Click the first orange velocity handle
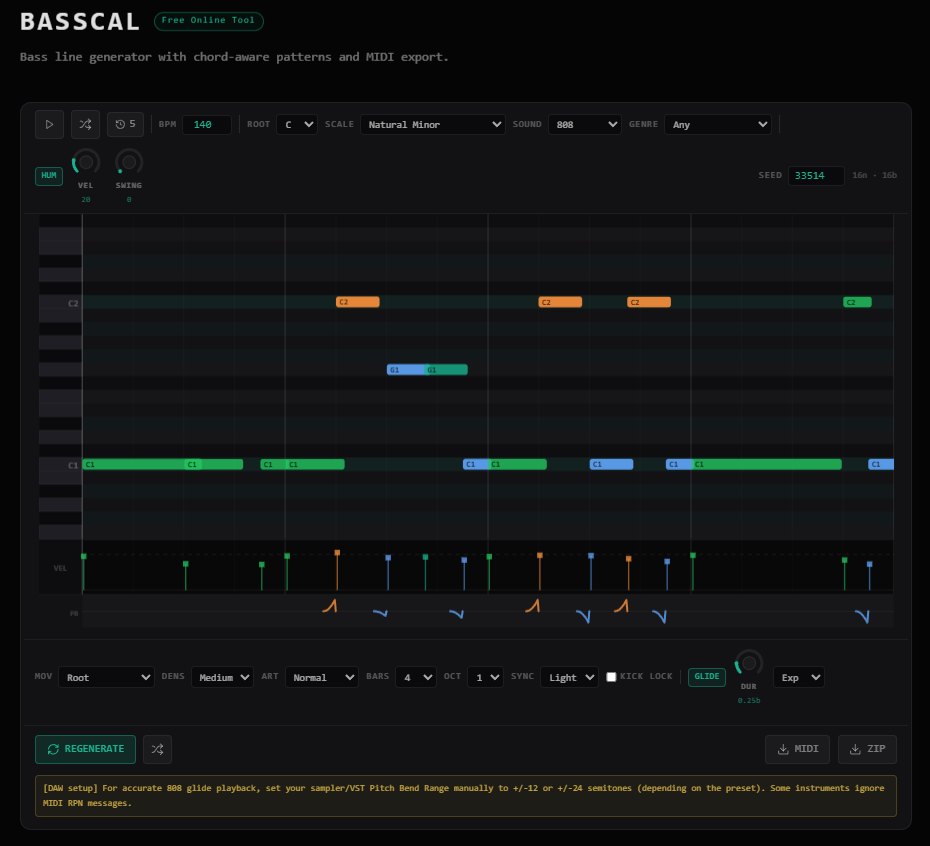Viewport: 930px width, 846px height. [337, 552]
